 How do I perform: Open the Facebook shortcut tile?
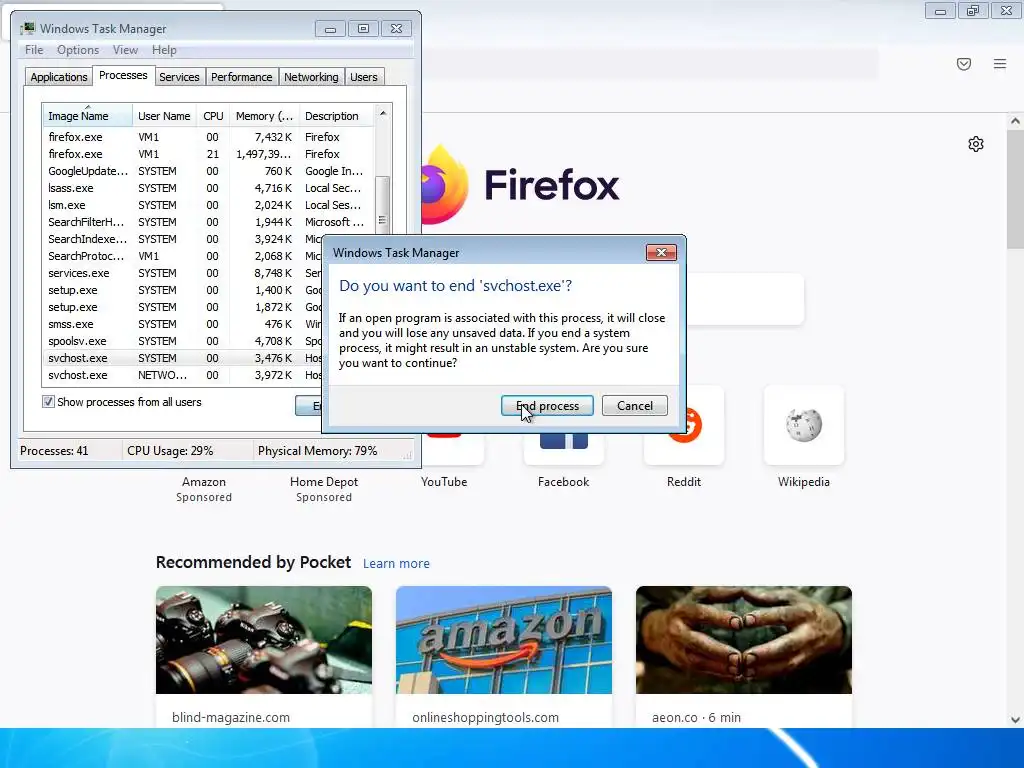click(x=564, y=450)
